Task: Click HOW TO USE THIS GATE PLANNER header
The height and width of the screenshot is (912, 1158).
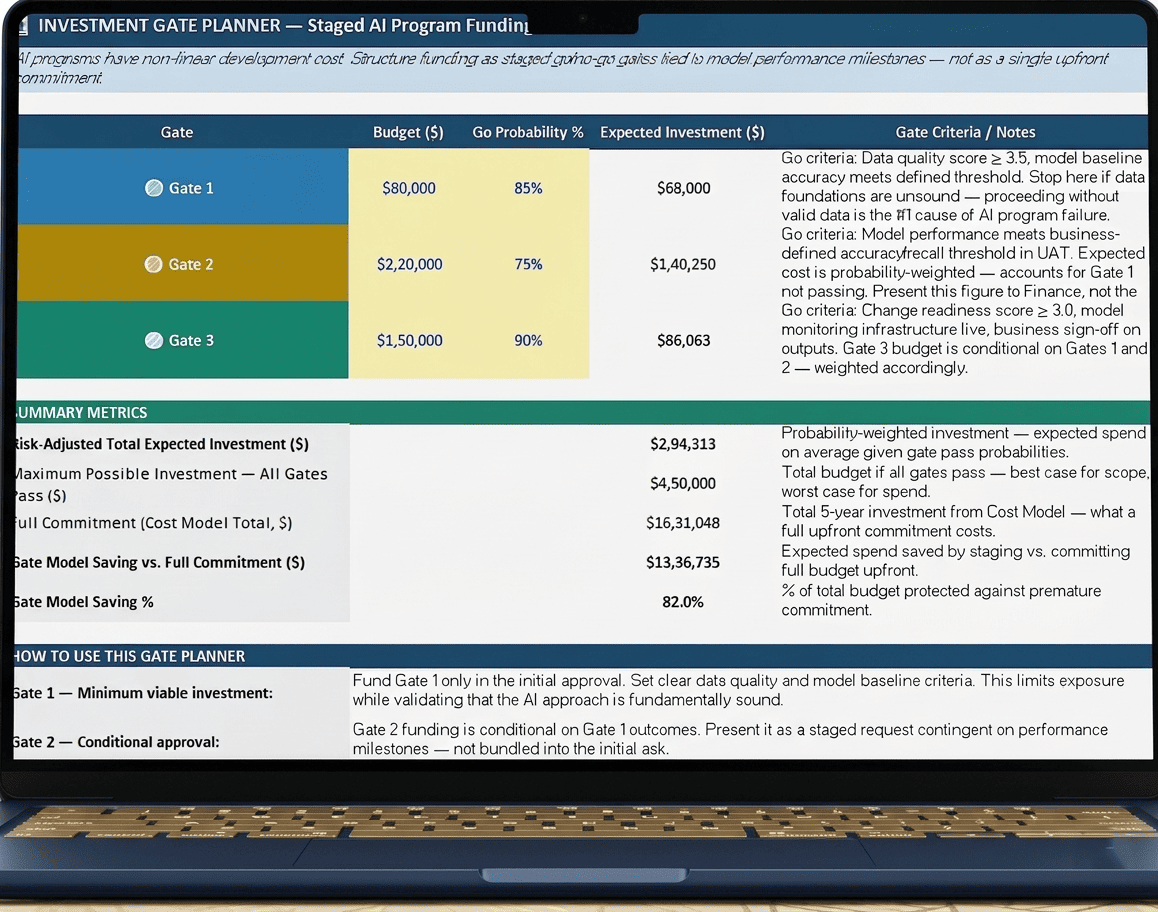Action: tap(583, 656)
